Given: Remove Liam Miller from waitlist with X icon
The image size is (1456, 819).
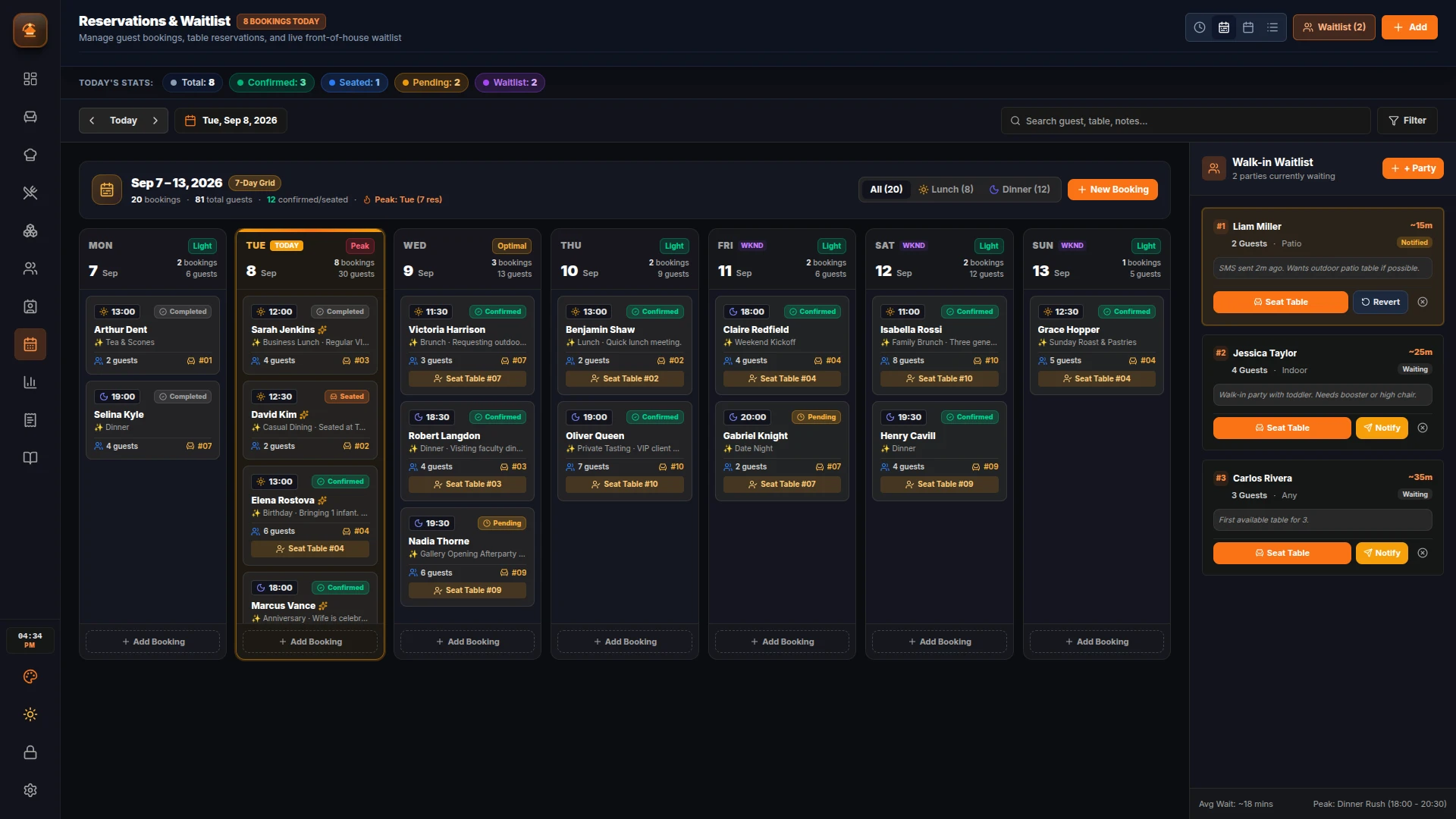Looking at the screenshot, I should [x=1423, y=302].
